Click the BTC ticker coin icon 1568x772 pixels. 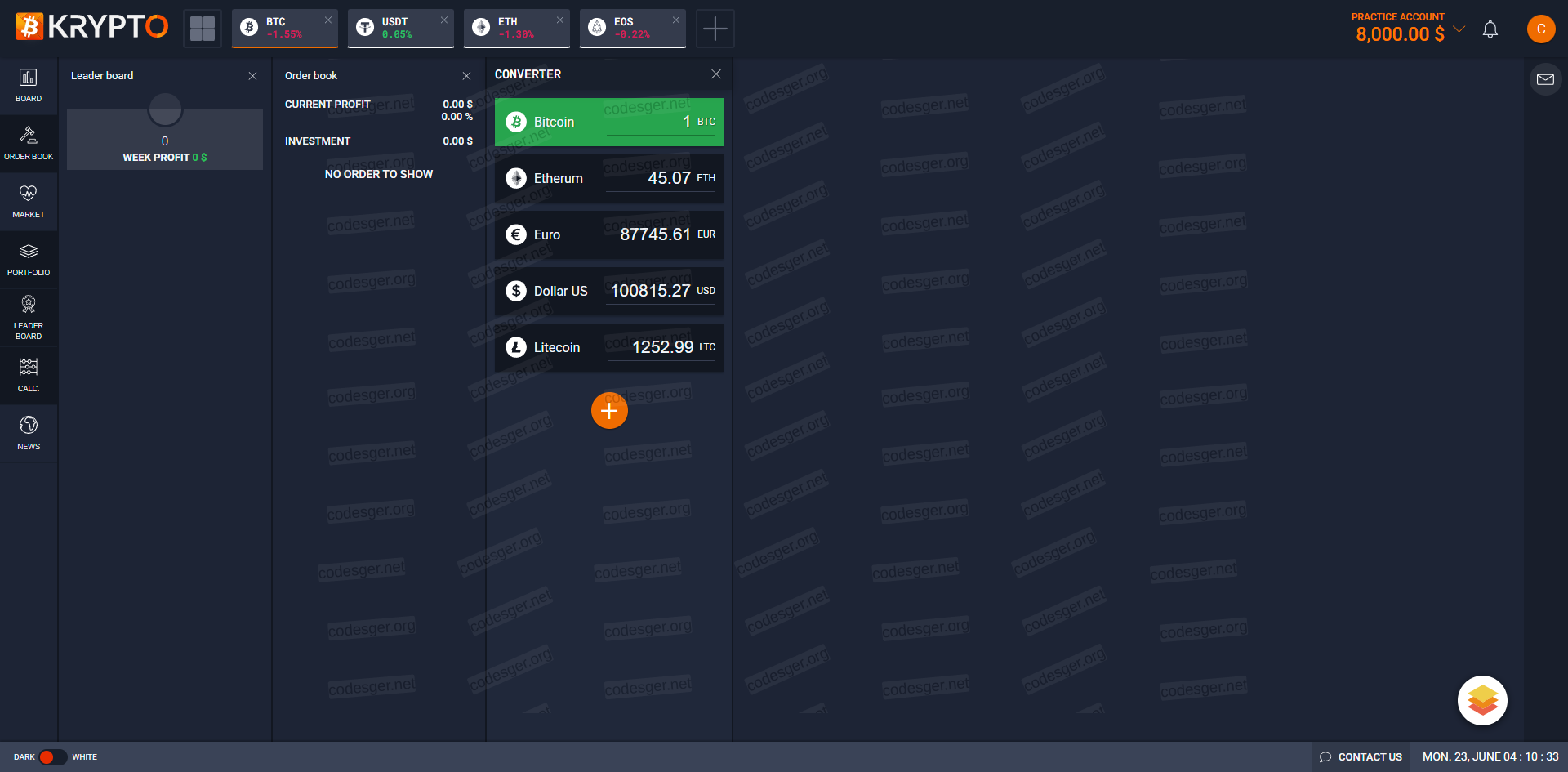pyautogui.click(x=249, y=28)
